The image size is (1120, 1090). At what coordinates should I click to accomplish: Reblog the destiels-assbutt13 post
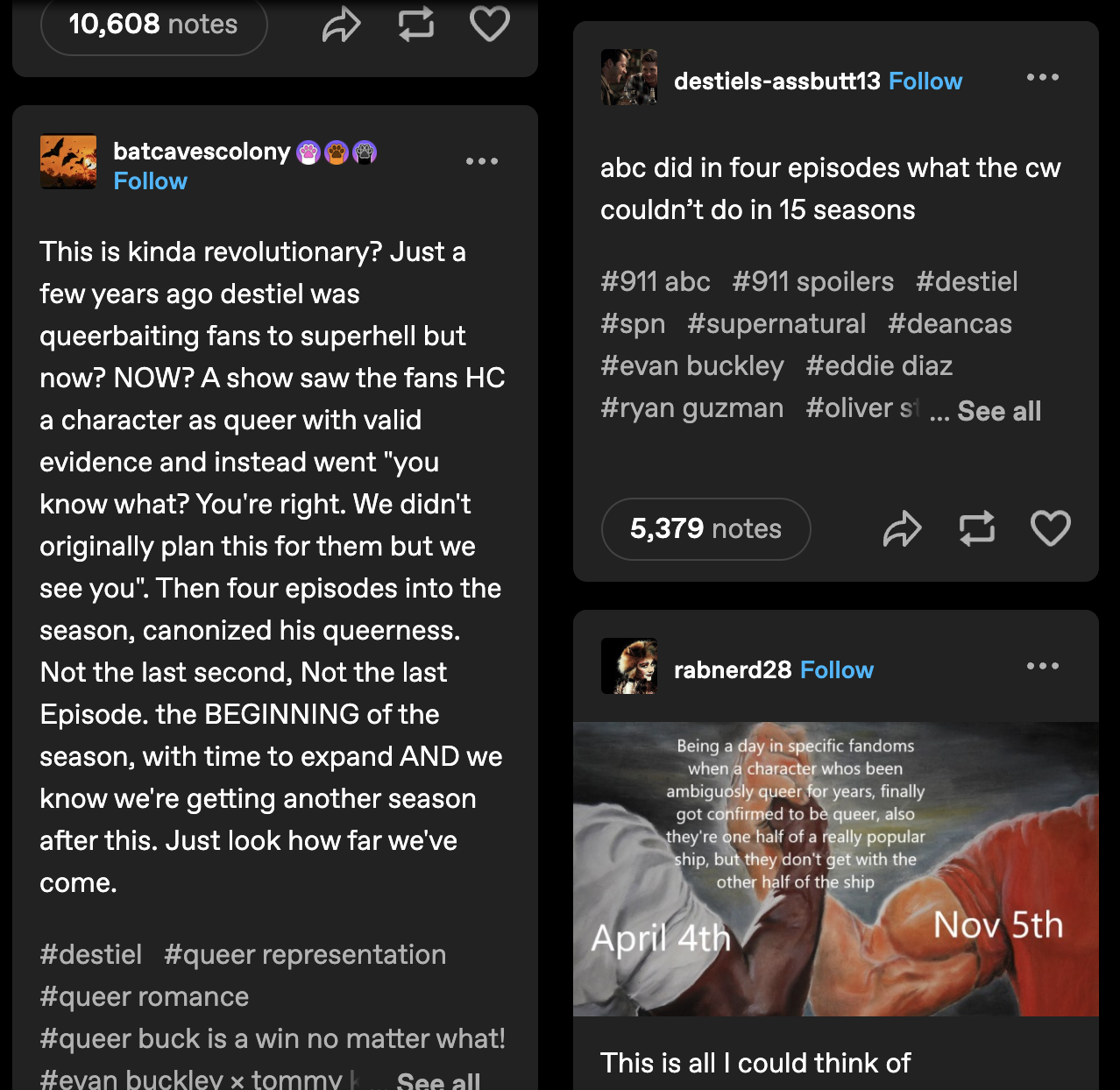[x=976, y=528]
